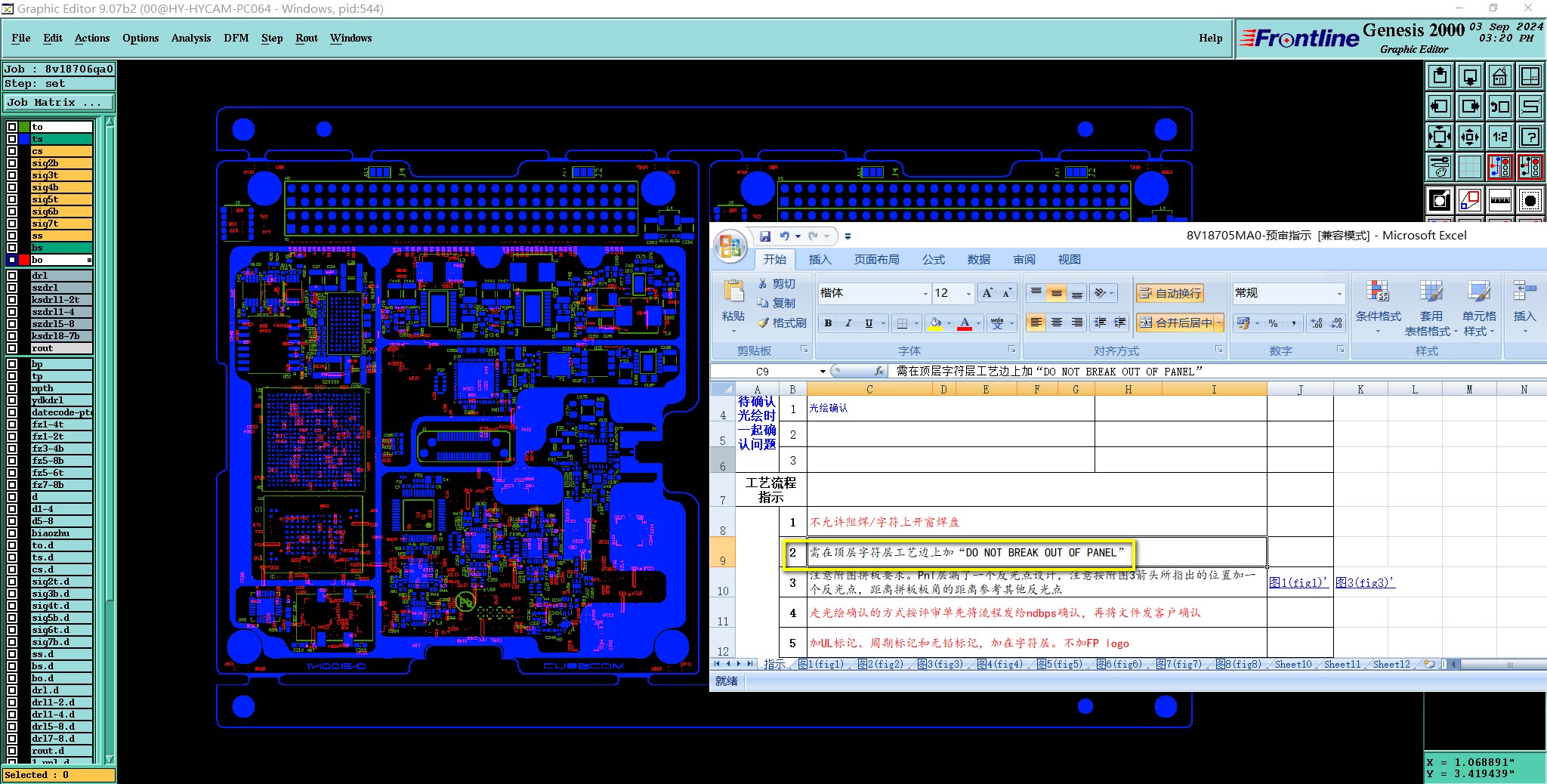Click the zoom-in center arrows icon

tap(1470, 137)
